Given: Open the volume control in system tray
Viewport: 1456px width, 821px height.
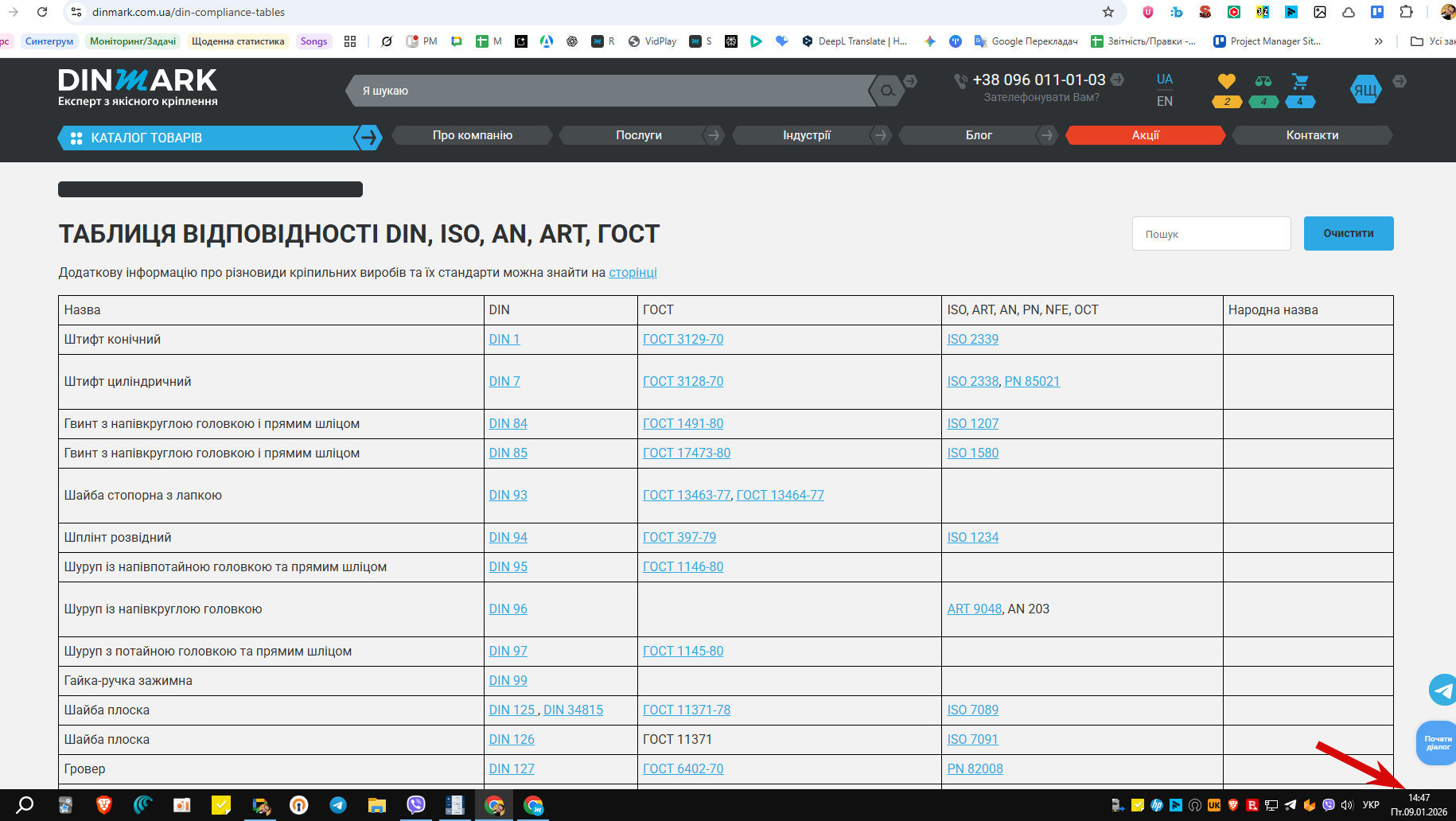Looking at the screenshot, I should click(x=1347, y=805).
